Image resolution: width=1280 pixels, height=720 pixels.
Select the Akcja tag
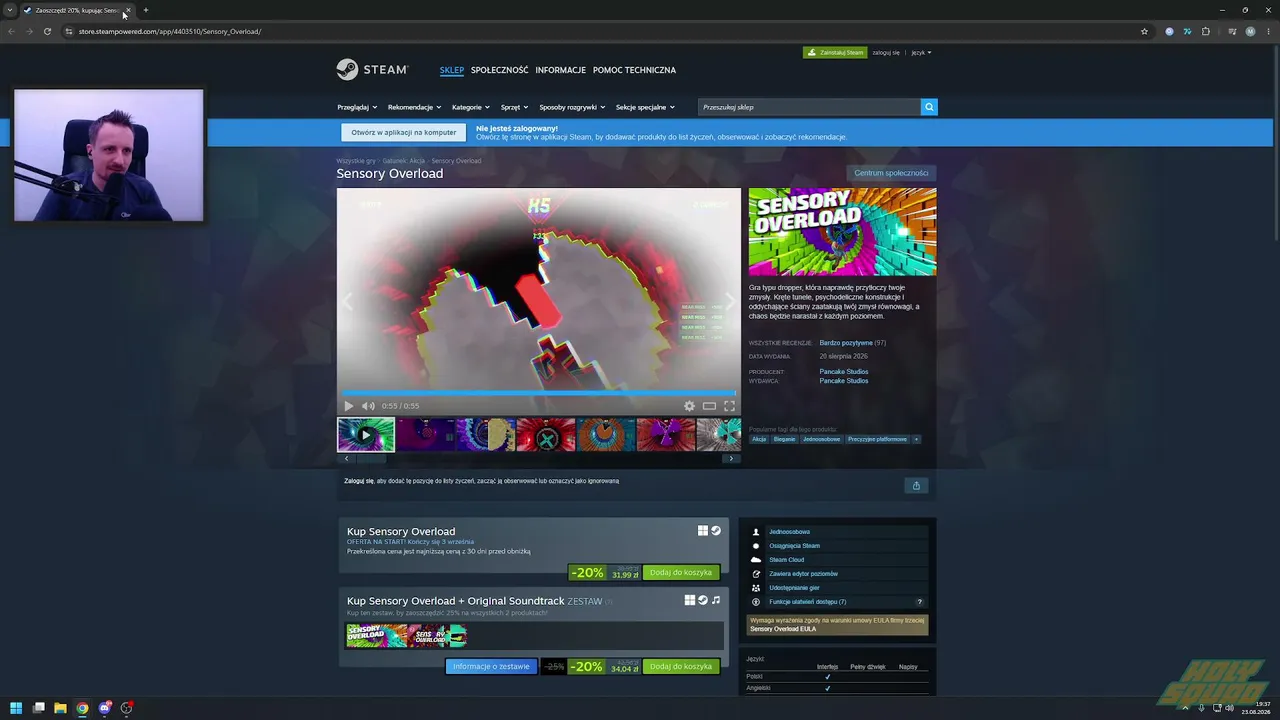click(x=759, y=439)
